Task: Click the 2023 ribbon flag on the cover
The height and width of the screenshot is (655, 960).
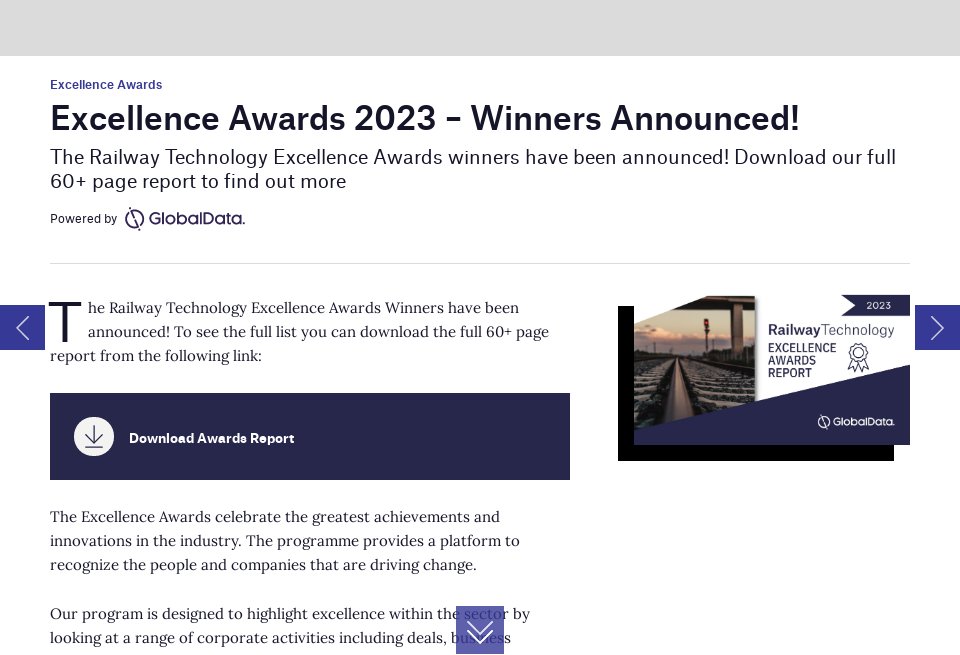Action: coord(878,305)
